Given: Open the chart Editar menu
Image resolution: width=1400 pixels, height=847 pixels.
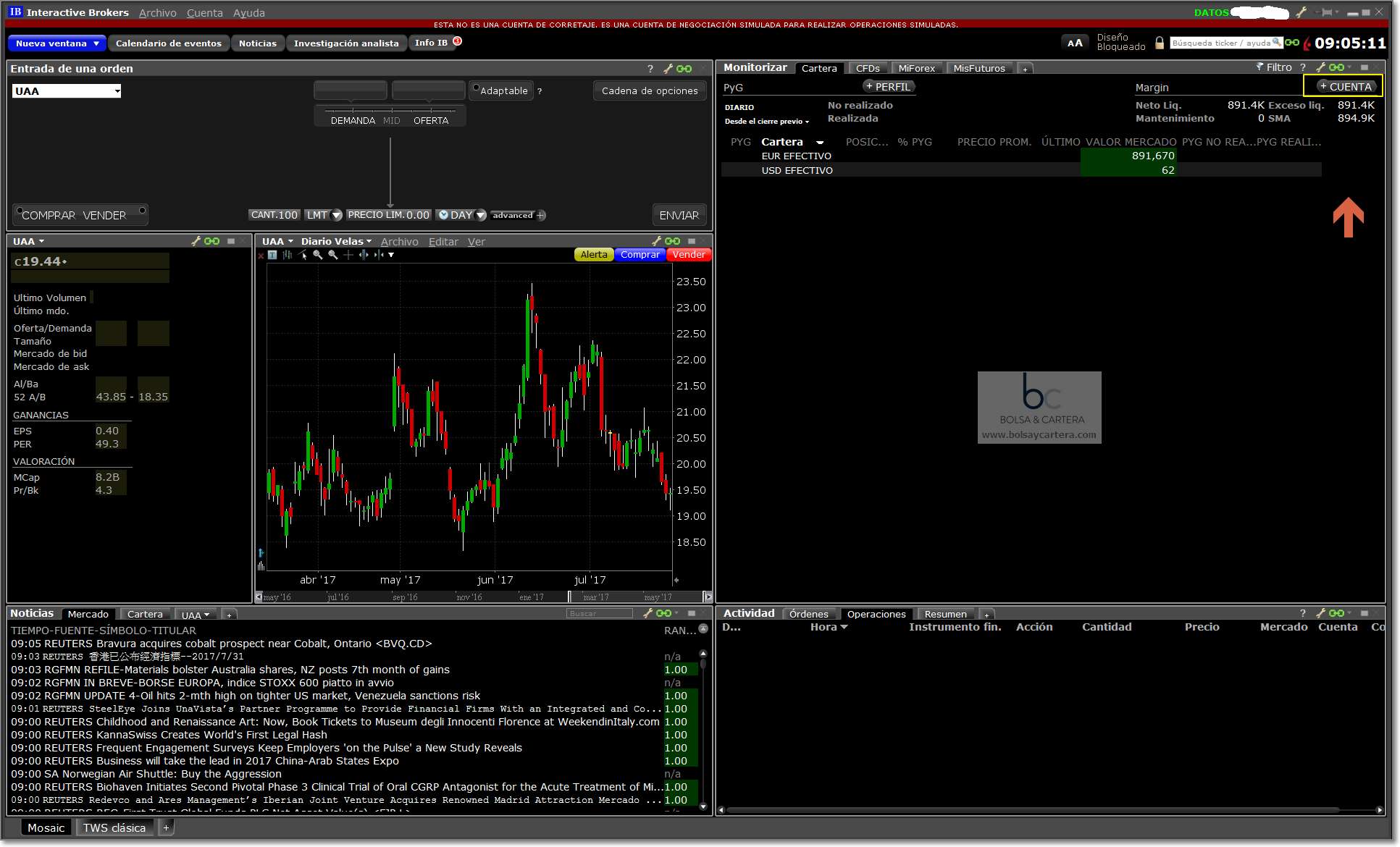Looking at the screenshot, I should click(x=443, y=242).
